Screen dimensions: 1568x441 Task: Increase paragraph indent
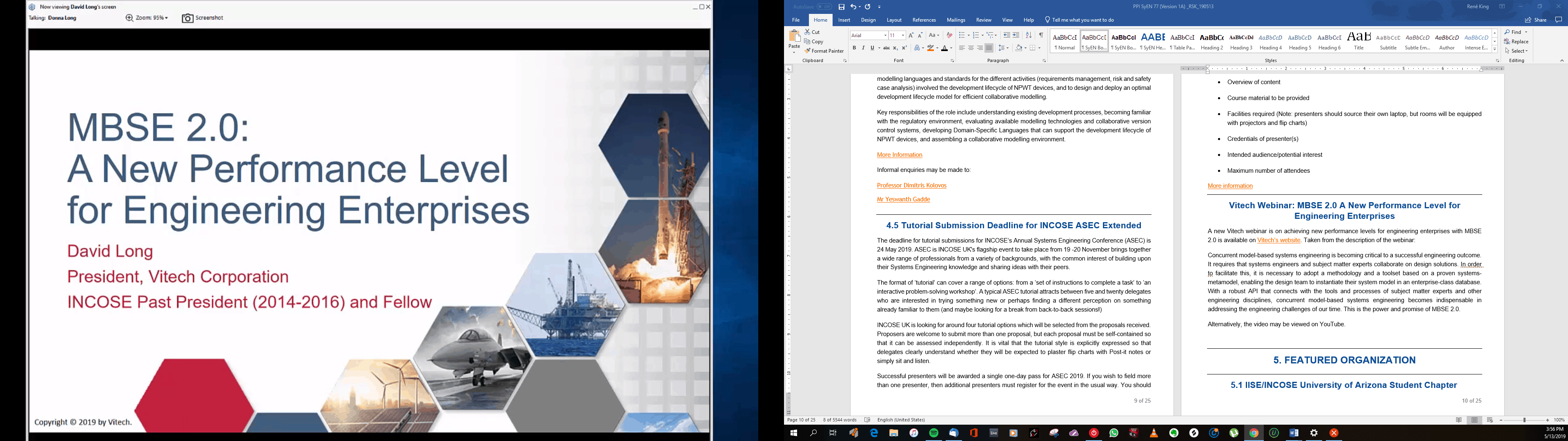coord(1016,36)
